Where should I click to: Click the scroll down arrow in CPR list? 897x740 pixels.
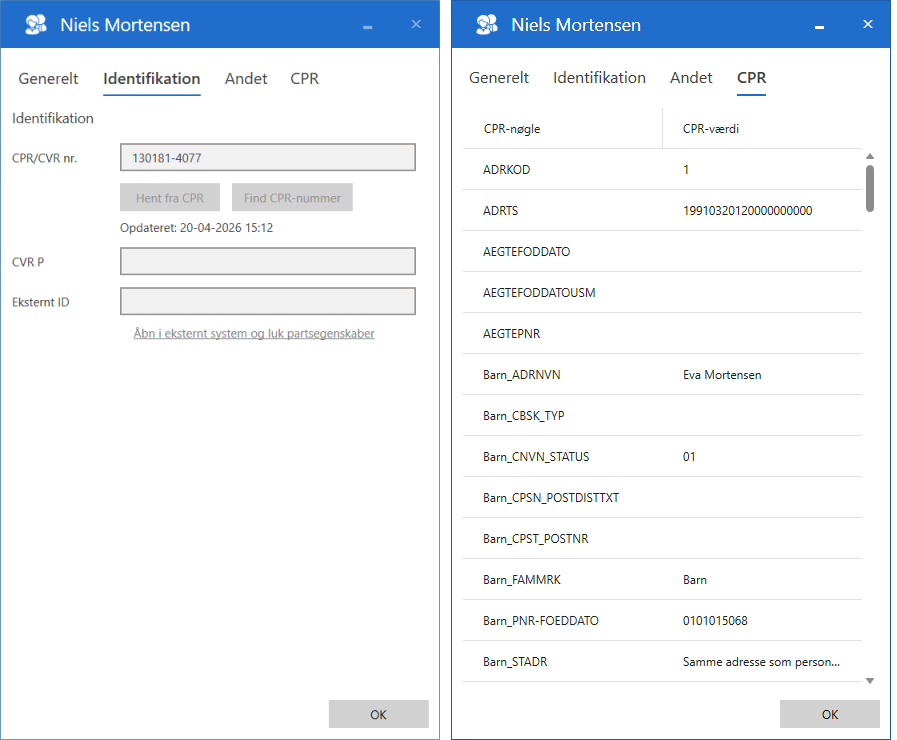pos(870,681)
